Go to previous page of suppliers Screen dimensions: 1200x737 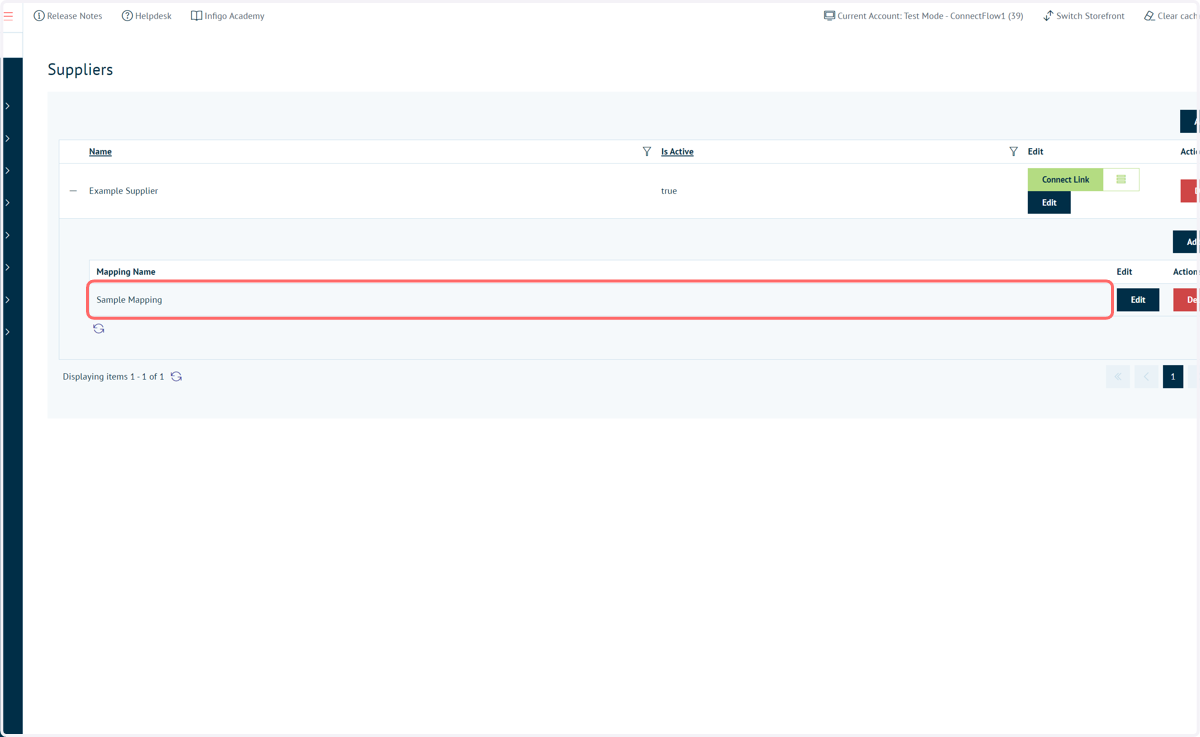click(x=1146, y=377)
